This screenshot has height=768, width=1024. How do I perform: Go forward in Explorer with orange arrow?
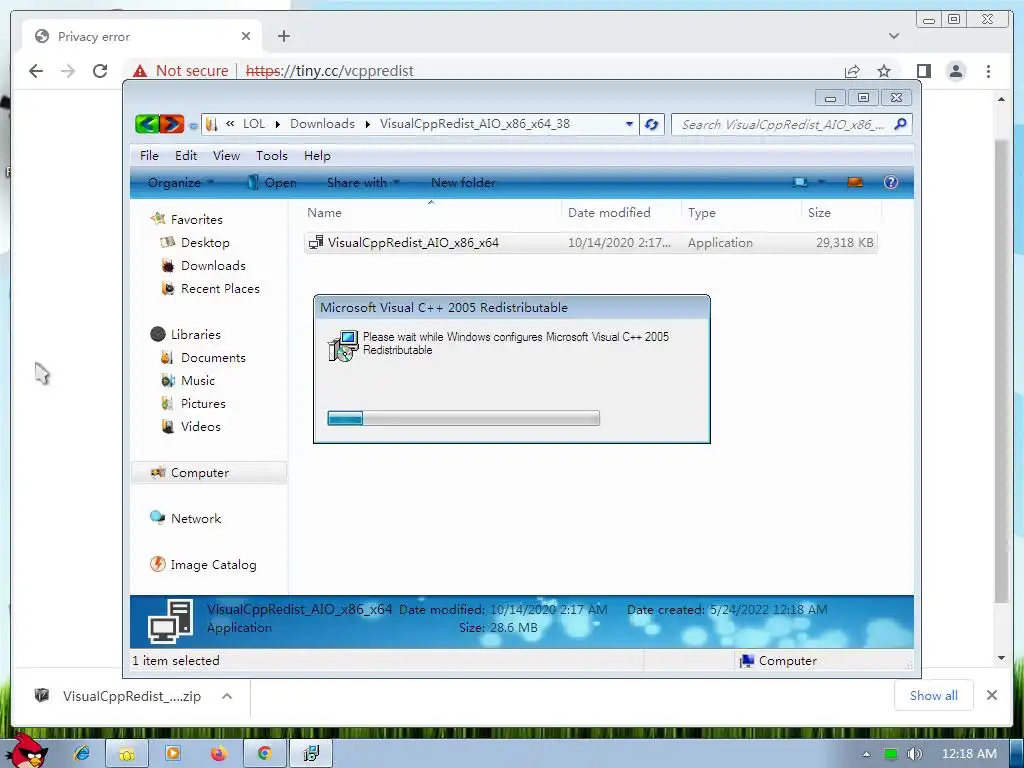(172, 123)
